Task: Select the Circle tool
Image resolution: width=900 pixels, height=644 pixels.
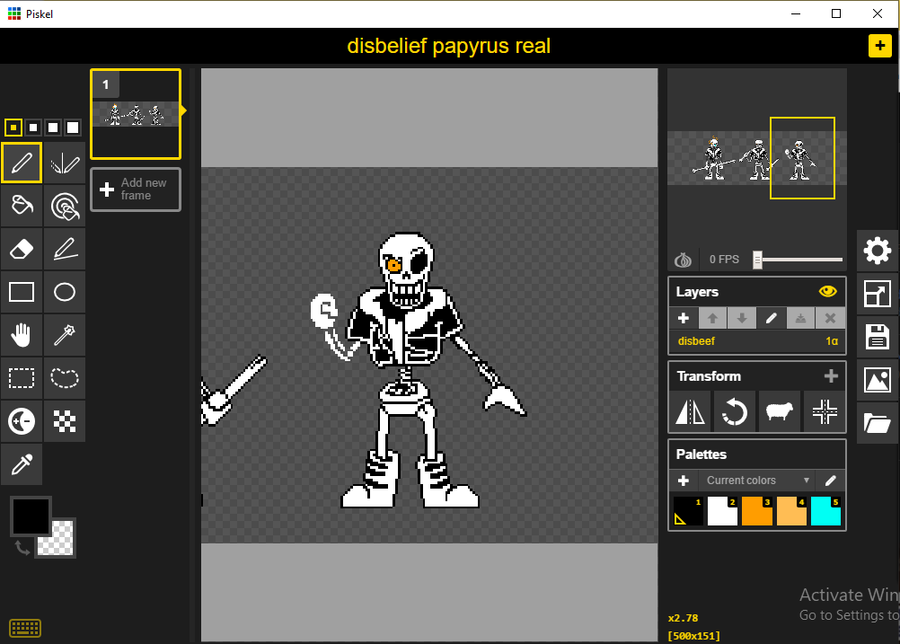Action: click(63, 291)
